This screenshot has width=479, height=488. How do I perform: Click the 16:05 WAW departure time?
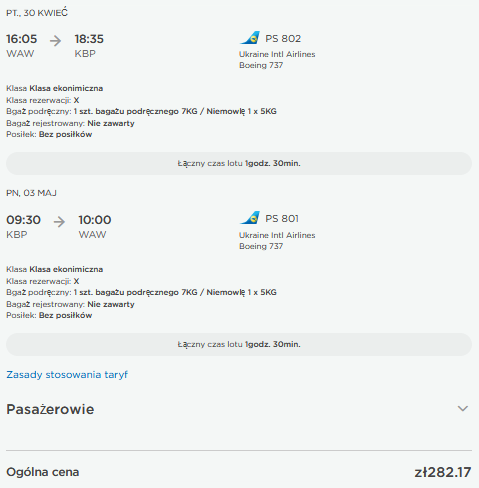click(22, 39)
